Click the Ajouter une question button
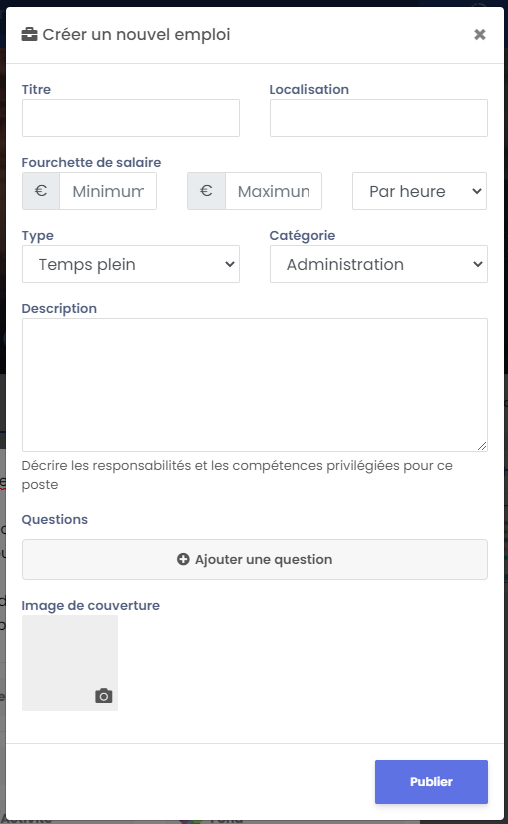 point(255,559)
